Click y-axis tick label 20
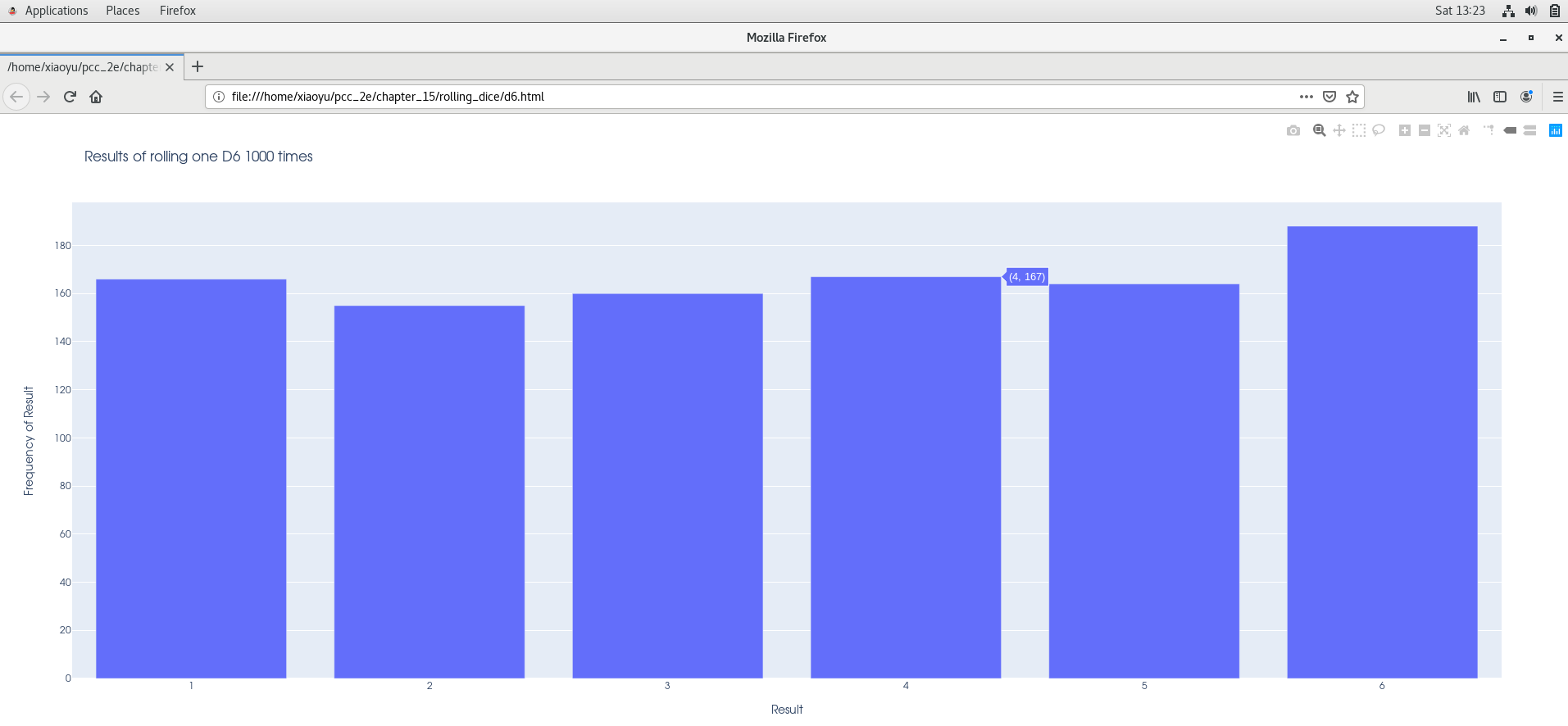 [x=66, y=630]
